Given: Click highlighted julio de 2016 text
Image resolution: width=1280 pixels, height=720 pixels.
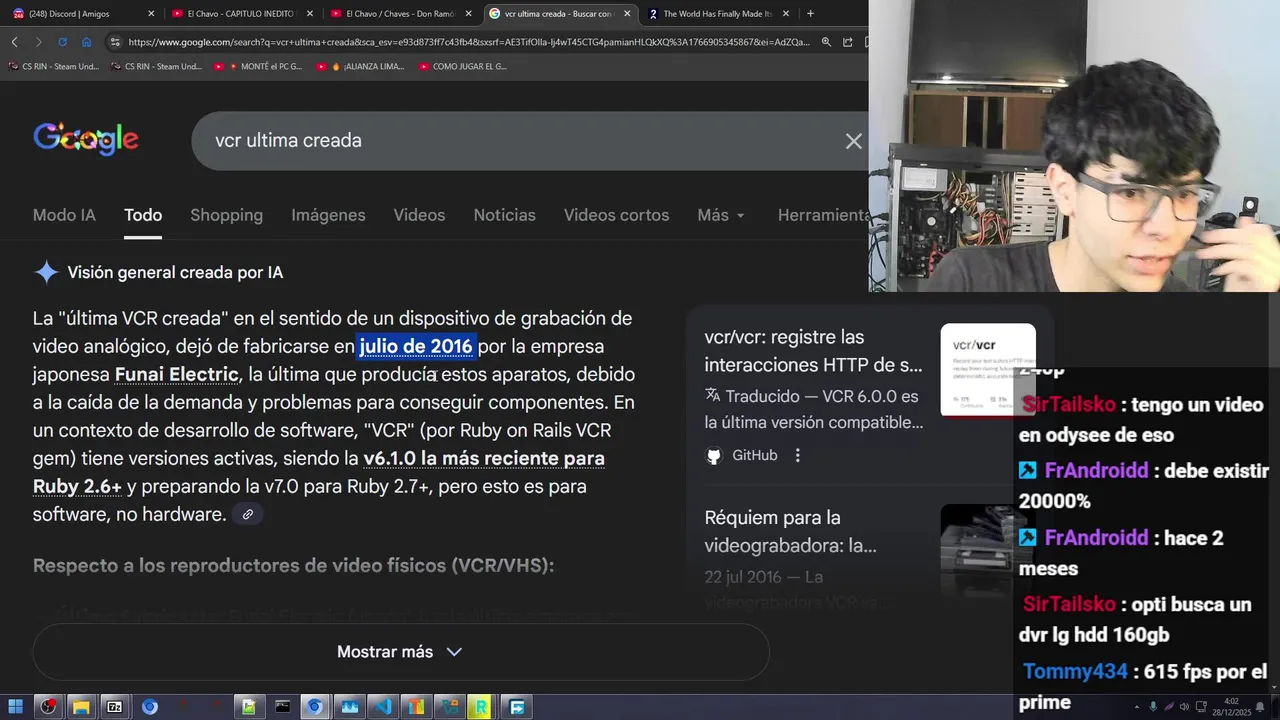Looking at the screenshot, I should point(416,347).
